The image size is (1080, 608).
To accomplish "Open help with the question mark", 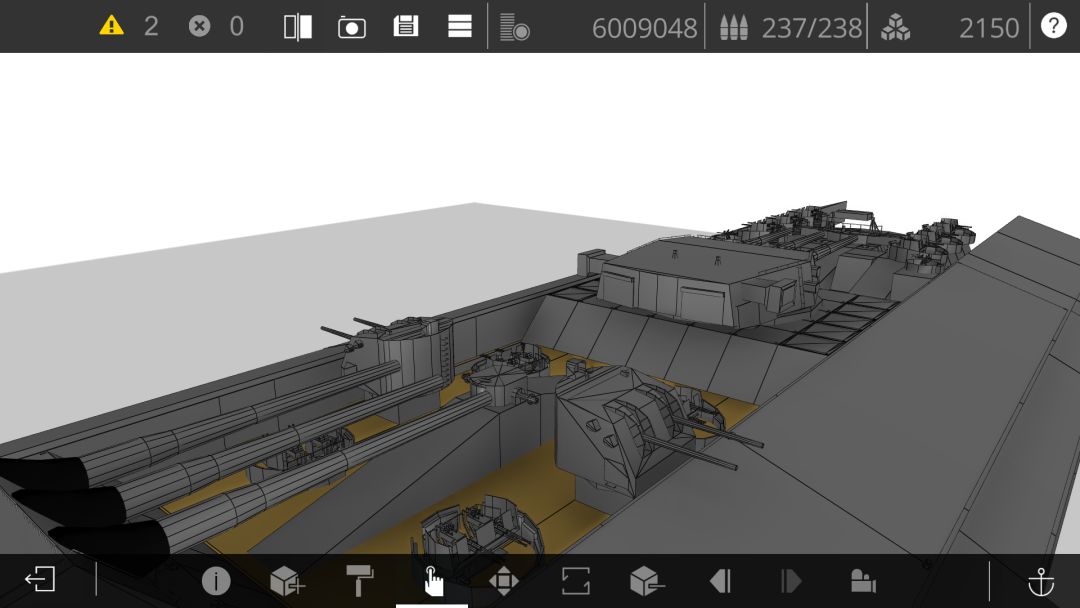I will 1053,26.
